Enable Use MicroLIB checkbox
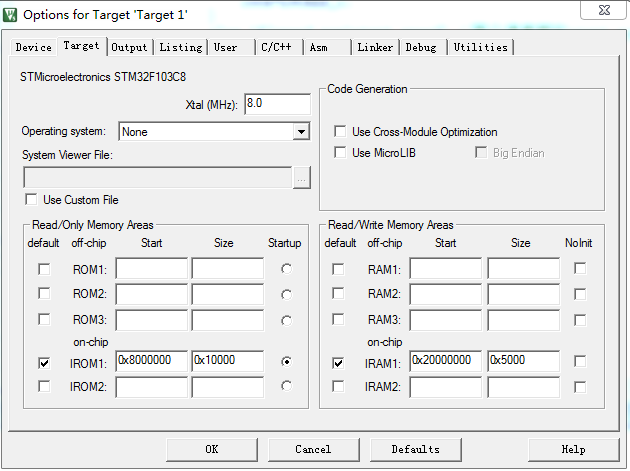630x471 pixels. pyautogui.click(x=340, y=153)
